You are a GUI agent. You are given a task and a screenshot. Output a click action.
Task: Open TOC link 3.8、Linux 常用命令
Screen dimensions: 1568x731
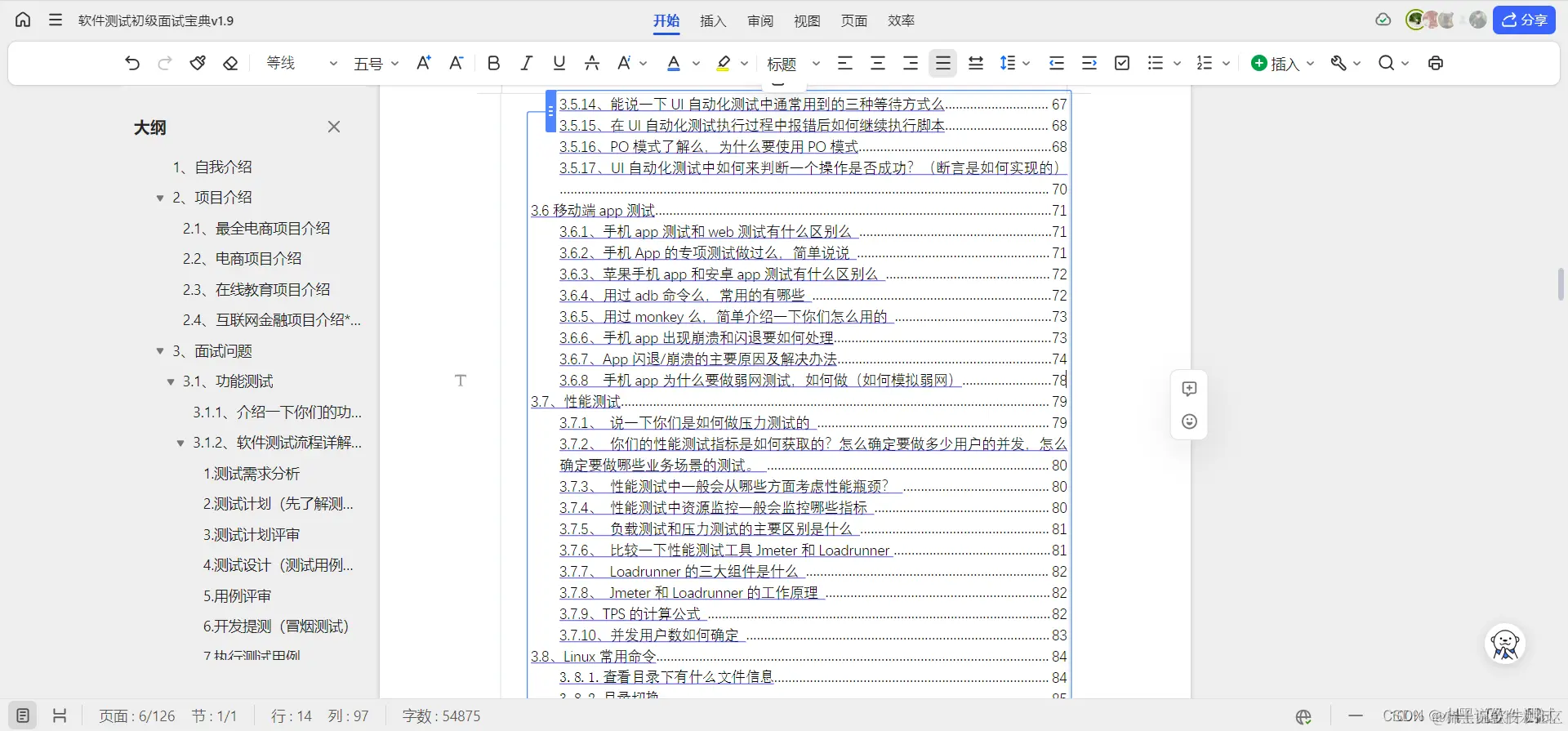tap(594, 656)
